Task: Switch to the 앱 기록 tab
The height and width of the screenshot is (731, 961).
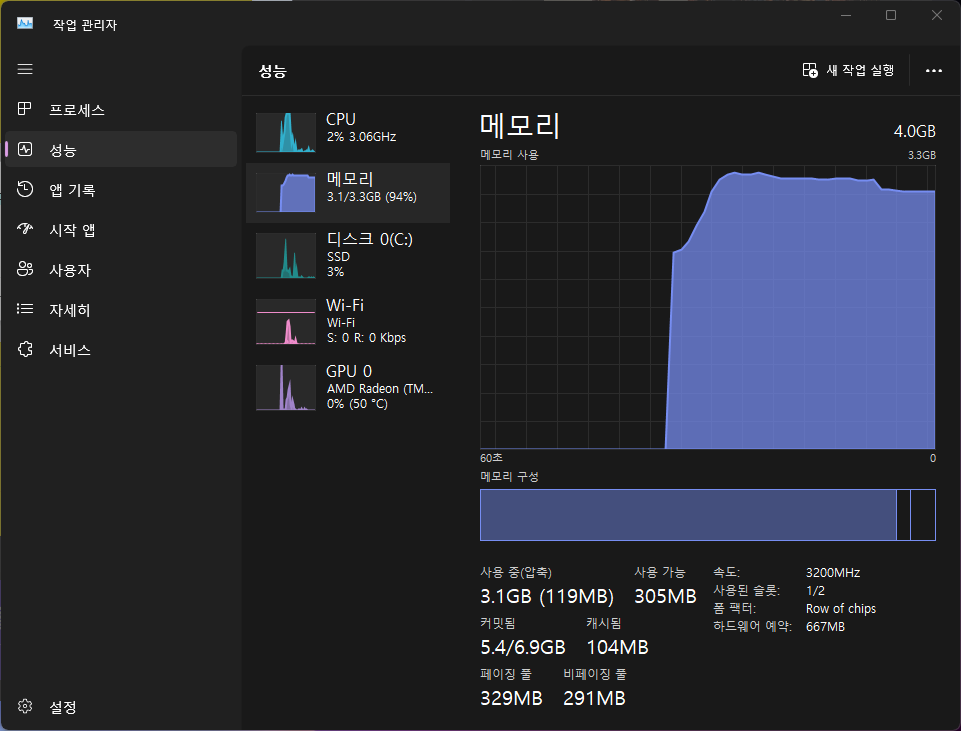Action: click(121, 189)
